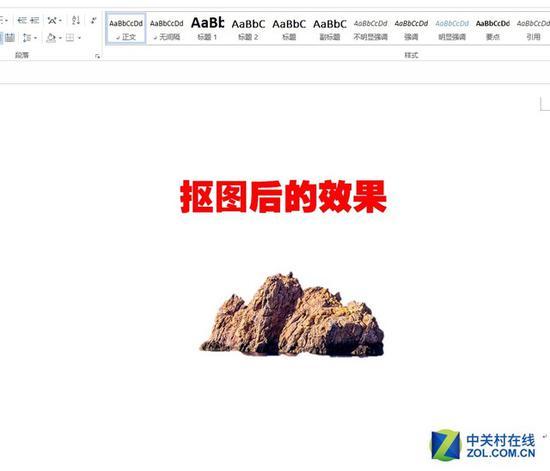Apply the 标题 1 heading style
This screenshot has width=550, height=471.
(207, 29)
